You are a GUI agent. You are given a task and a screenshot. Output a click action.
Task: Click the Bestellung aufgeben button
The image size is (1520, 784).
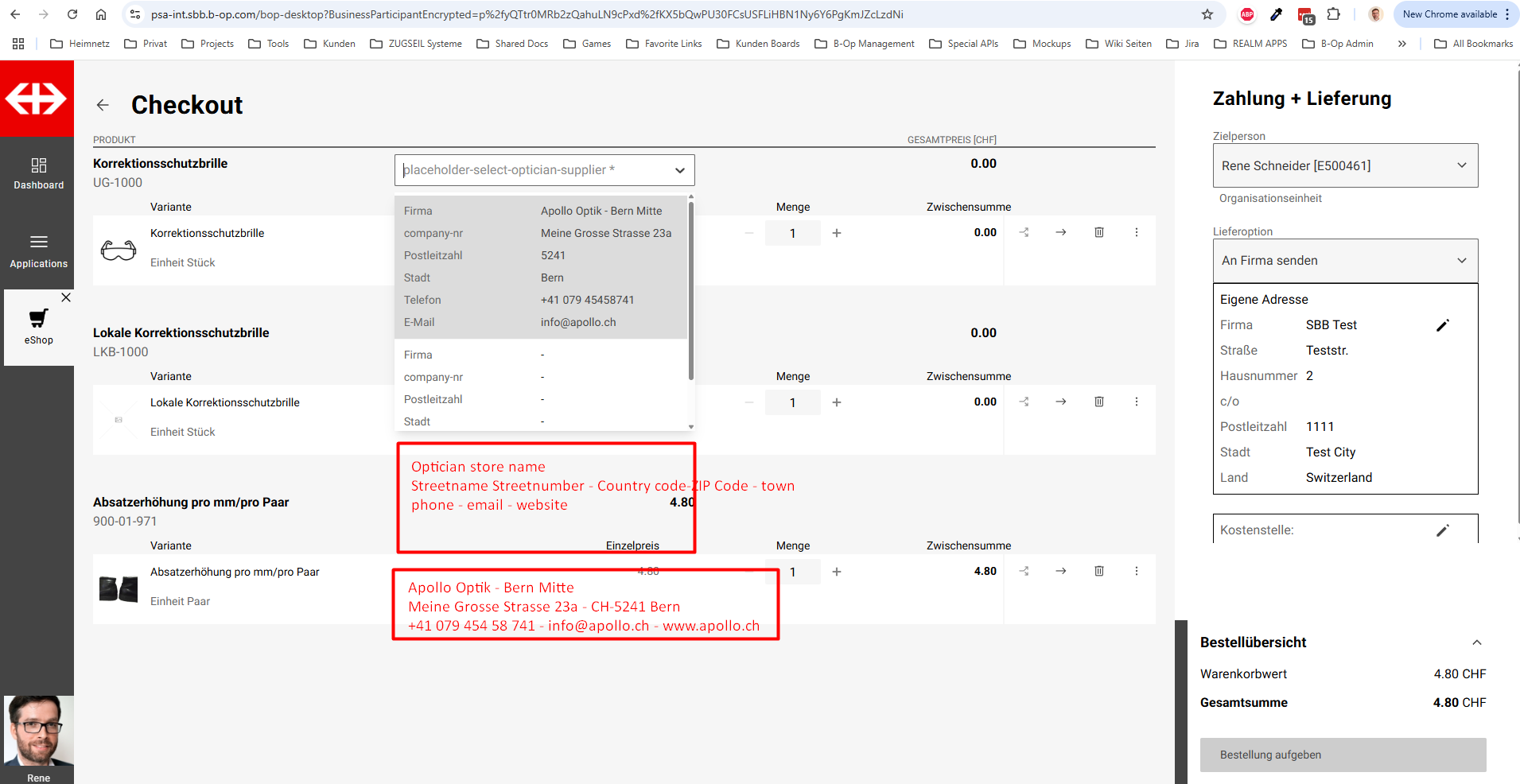(x=1342, y=755)
